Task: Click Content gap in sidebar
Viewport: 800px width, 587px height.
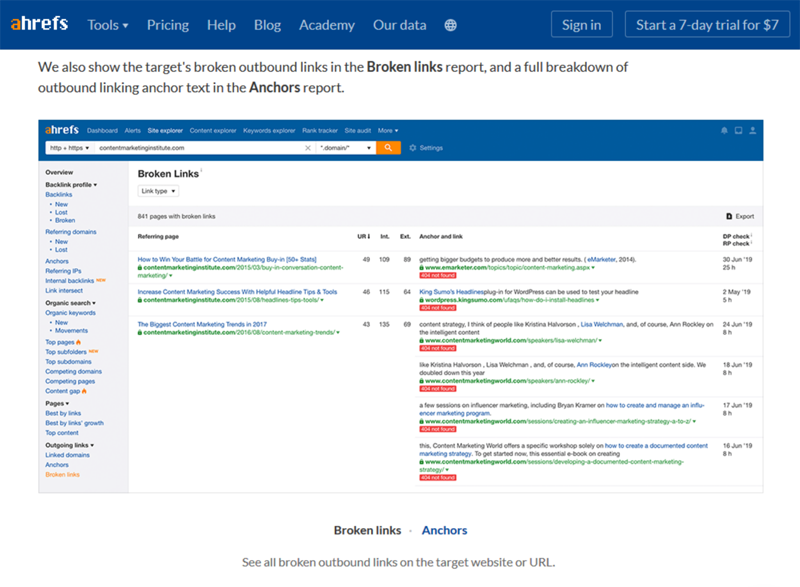Action: [62, 391]
